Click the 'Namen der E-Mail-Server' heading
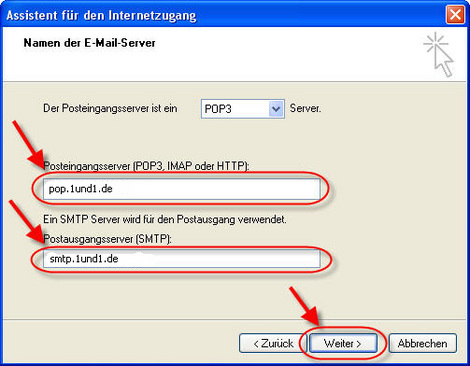This screenshot has height=366, width=470. click(x=89, y=43)
